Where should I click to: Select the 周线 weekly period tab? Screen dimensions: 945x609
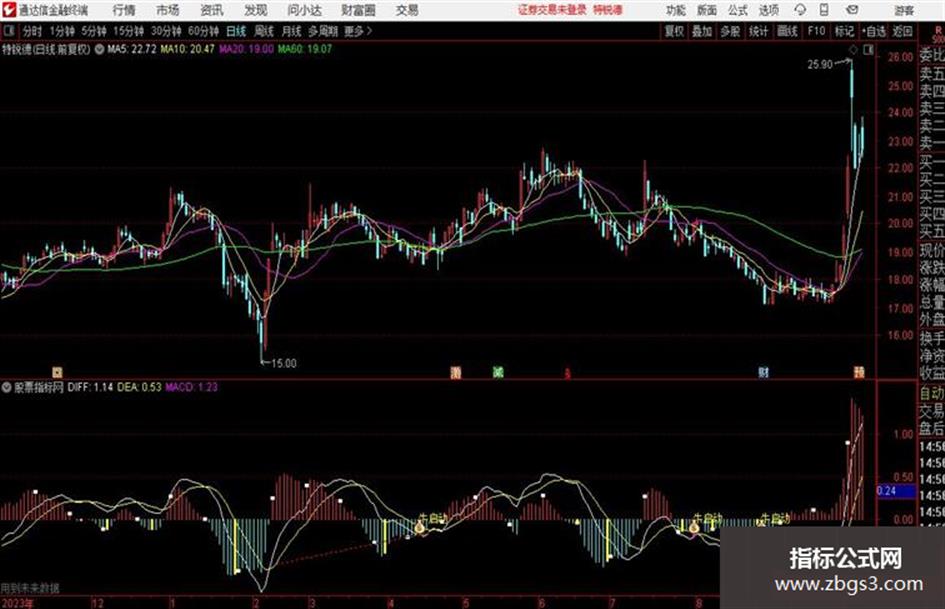click(x=264, y=31)
